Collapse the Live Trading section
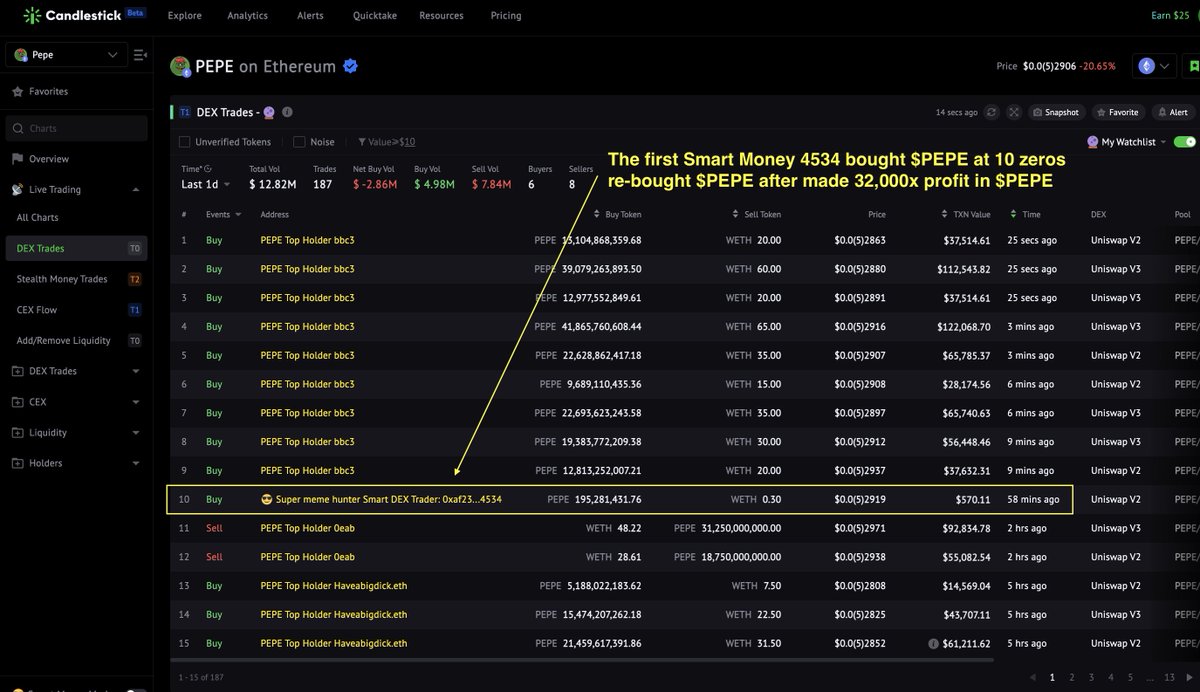 point(135,189)
